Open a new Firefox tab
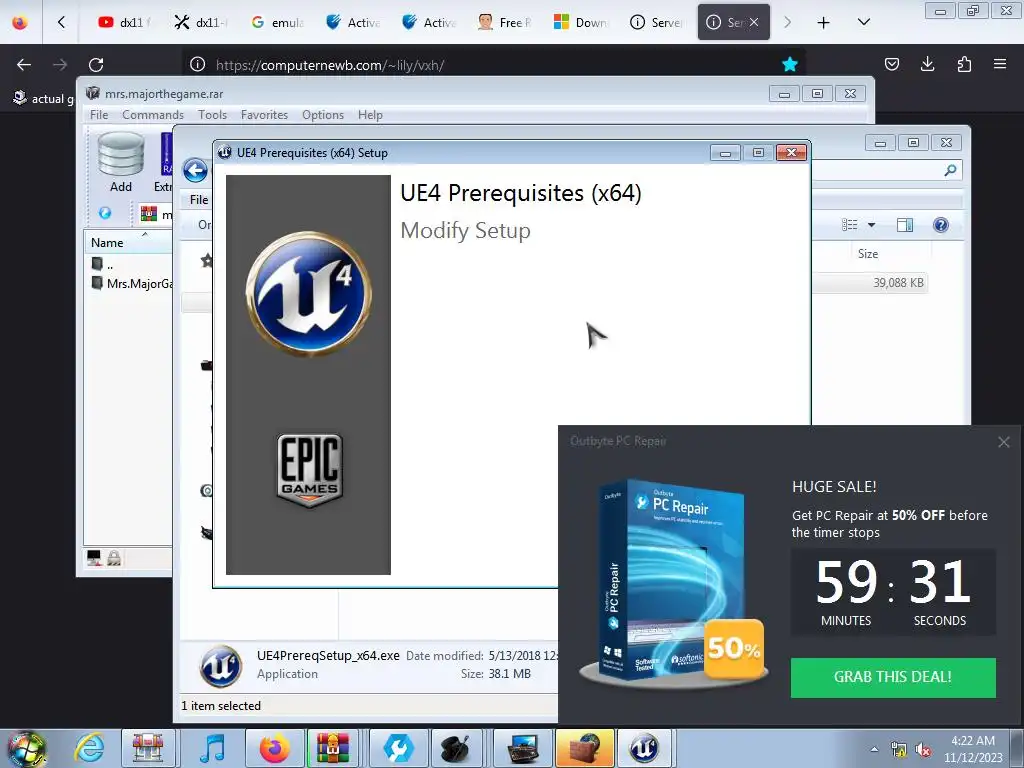1024x768 pixels. (x=824, y=23)
